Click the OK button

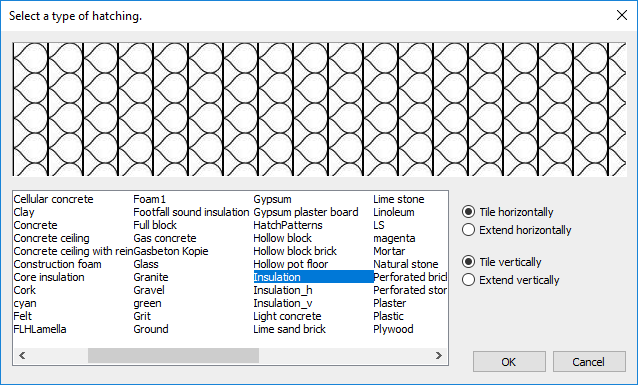click(509, 362)
